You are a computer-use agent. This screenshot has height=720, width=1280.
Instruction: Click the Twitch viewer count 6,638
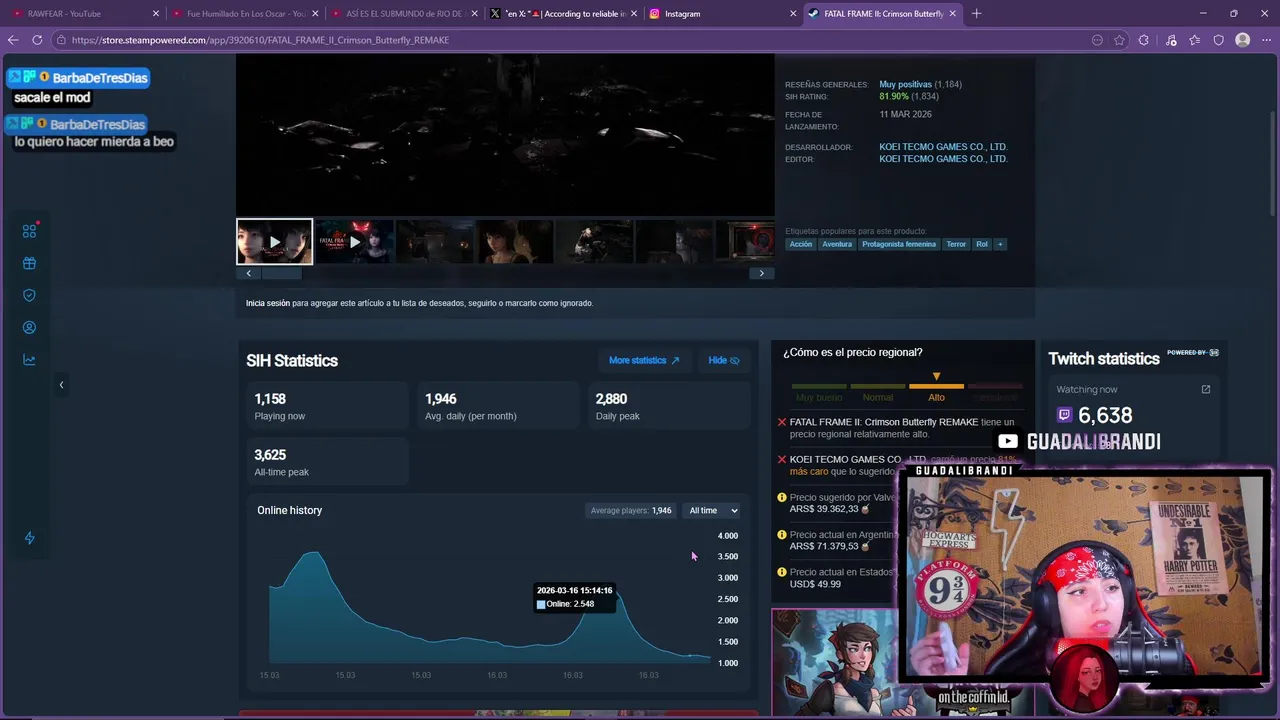coord(1105,415)
